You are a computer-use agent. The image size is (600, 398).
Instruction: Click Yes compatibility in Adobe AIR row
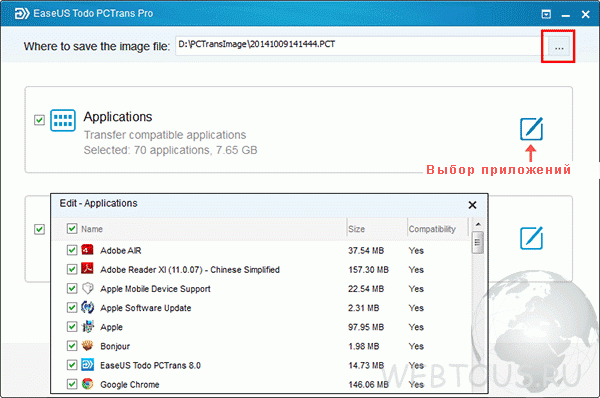(x=416, y=251)
